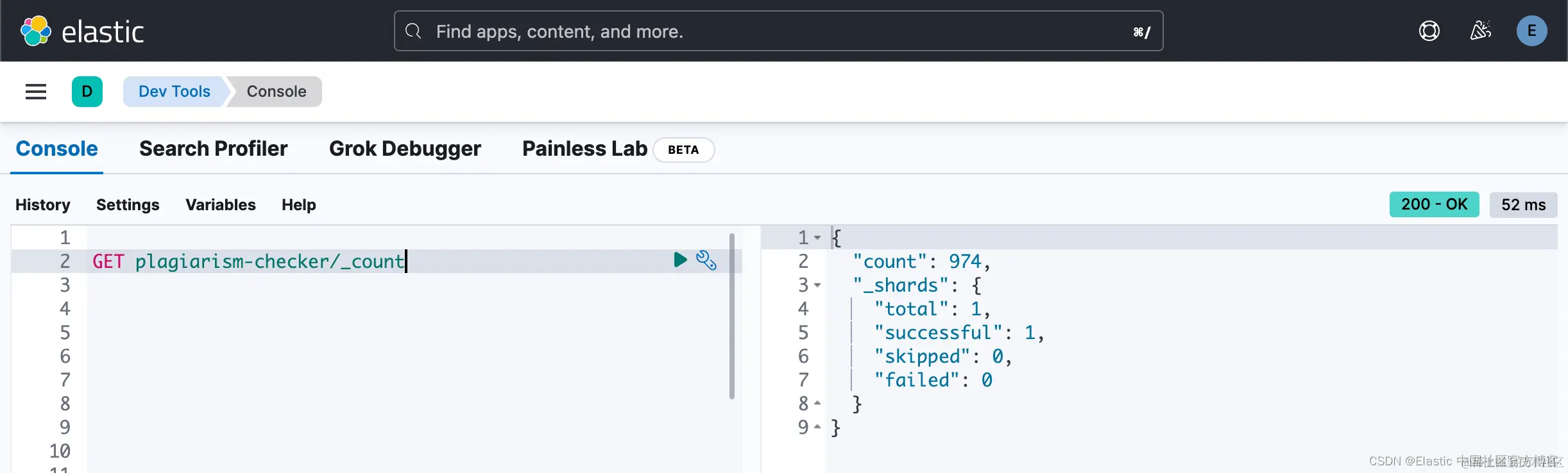This screenshot has height=473, width=1568.
Task: Click the Dev Tools breadcrumb
Action: click(174, 92)
